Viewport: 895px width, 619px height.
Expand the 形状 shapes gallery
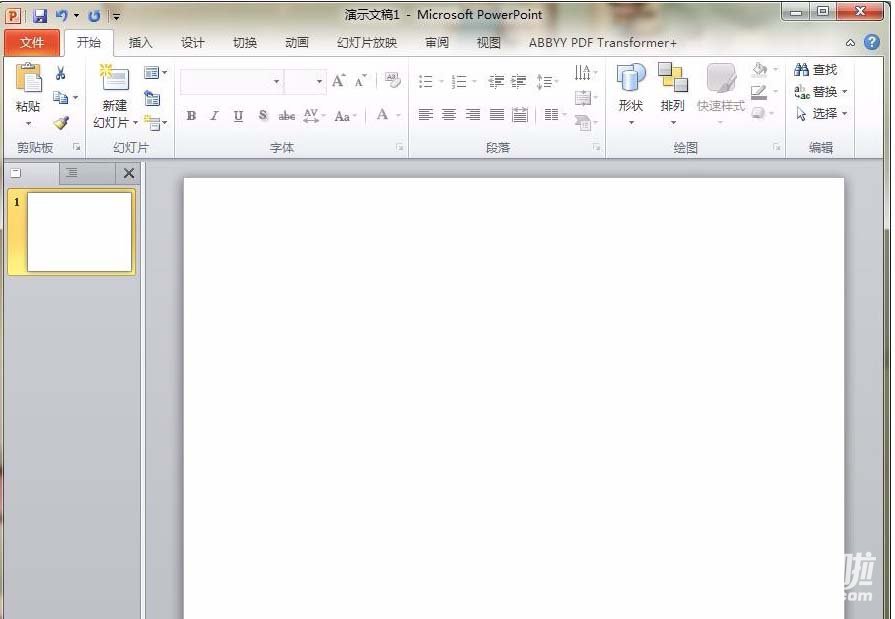click(x=631, y=94)
